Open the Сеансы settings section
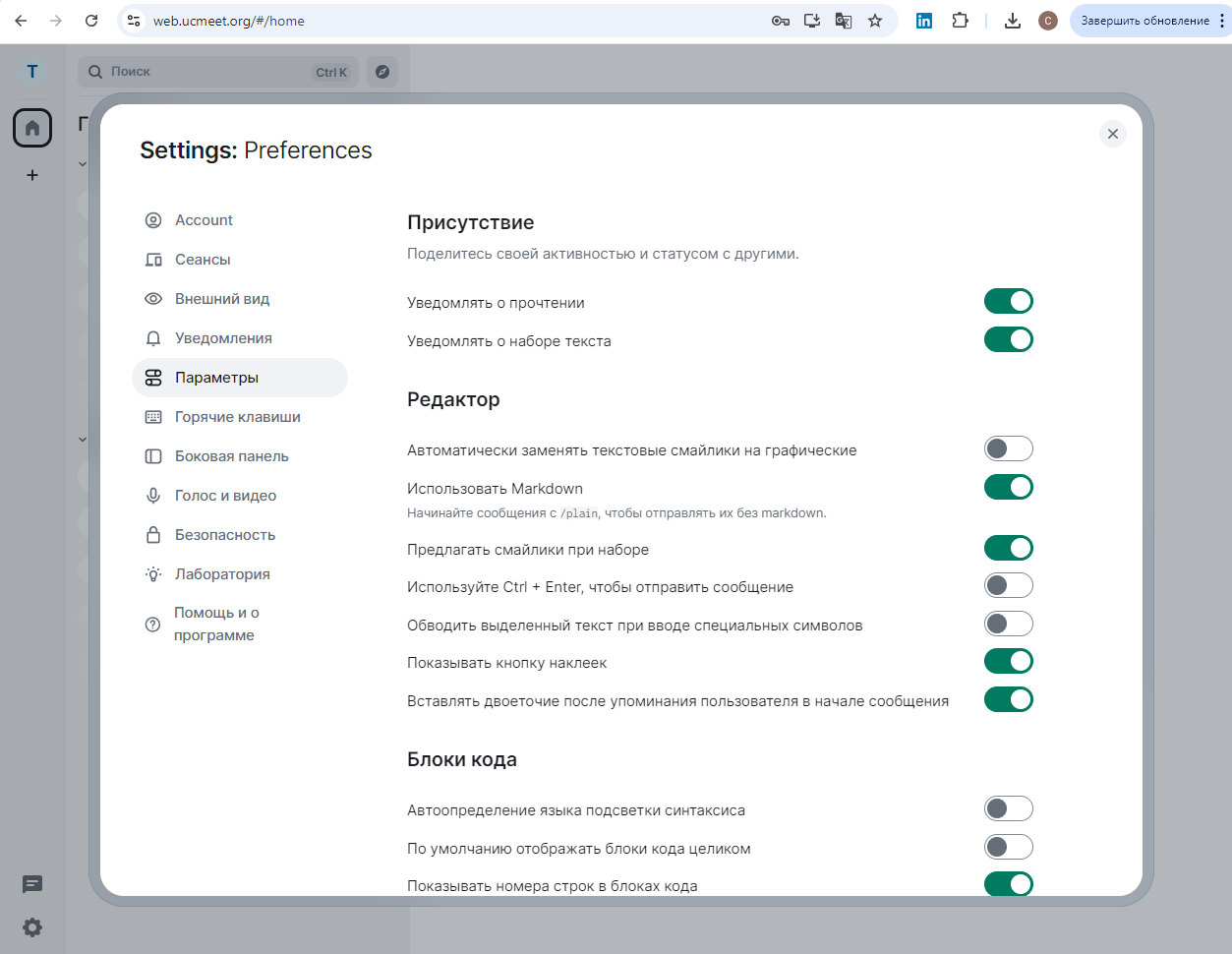This screenshot has height=954, width=1232. [203, 259]
